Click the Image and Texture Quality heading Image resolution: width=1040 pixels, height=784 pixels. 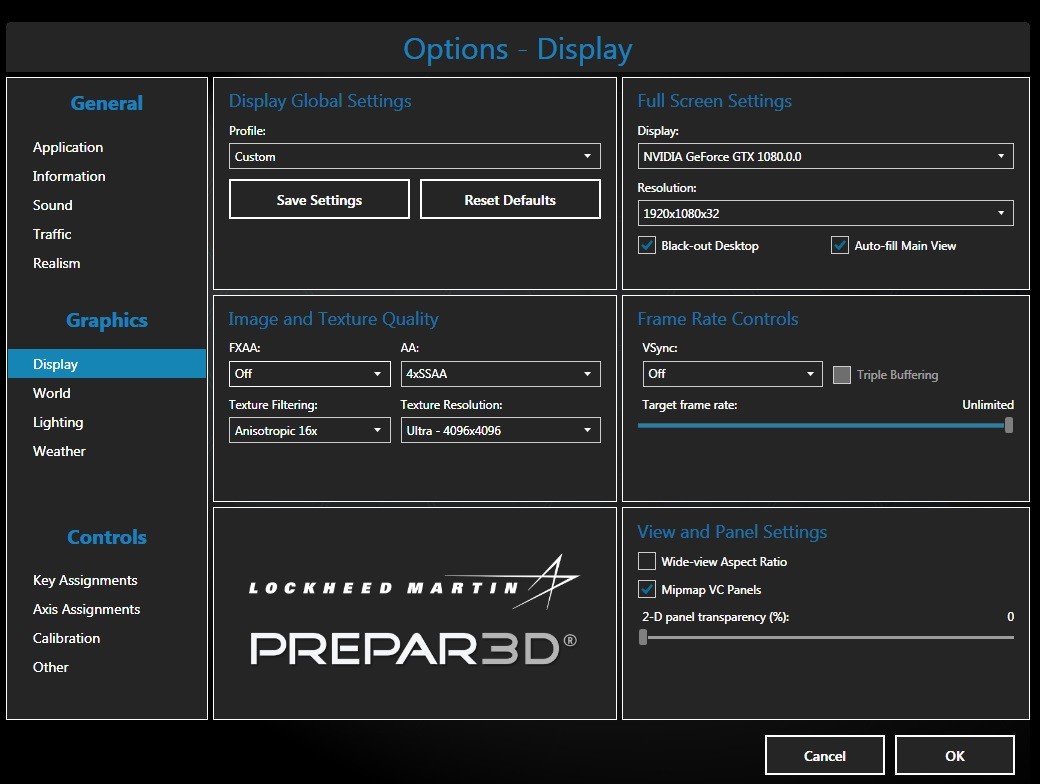coord(333,319)
